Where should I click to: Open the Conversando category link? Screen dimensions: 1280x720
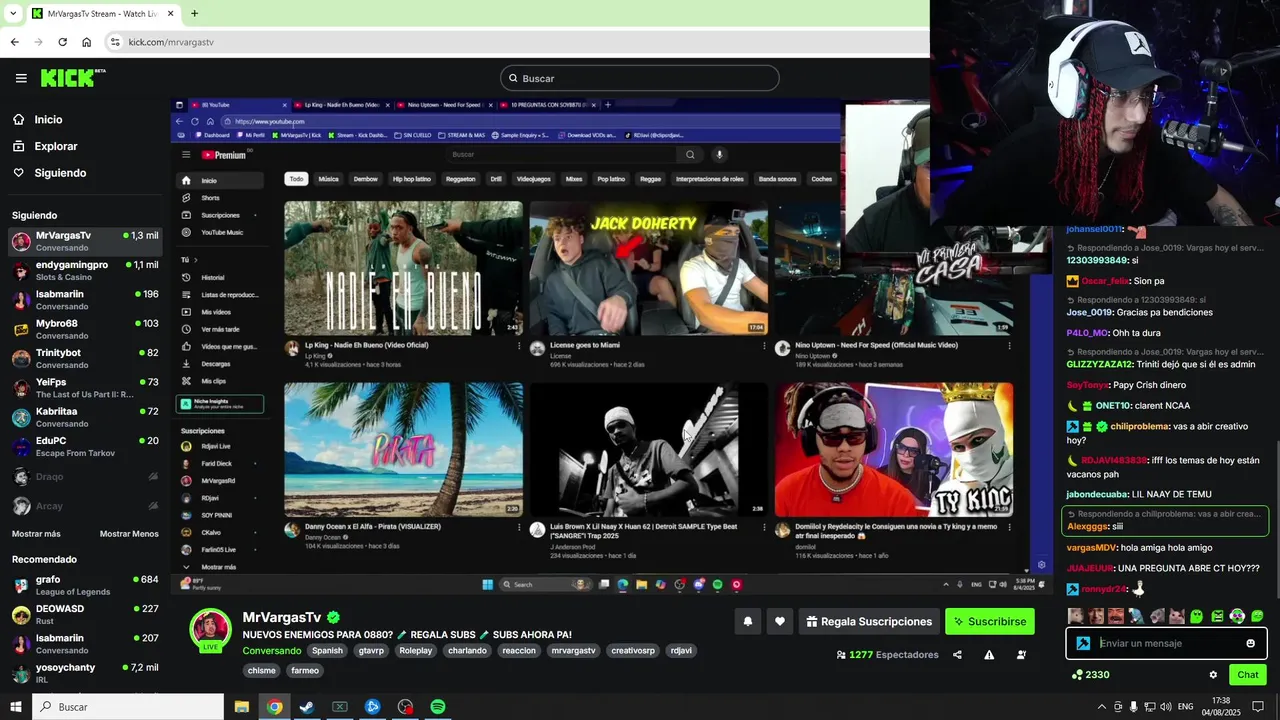point(272,650)
